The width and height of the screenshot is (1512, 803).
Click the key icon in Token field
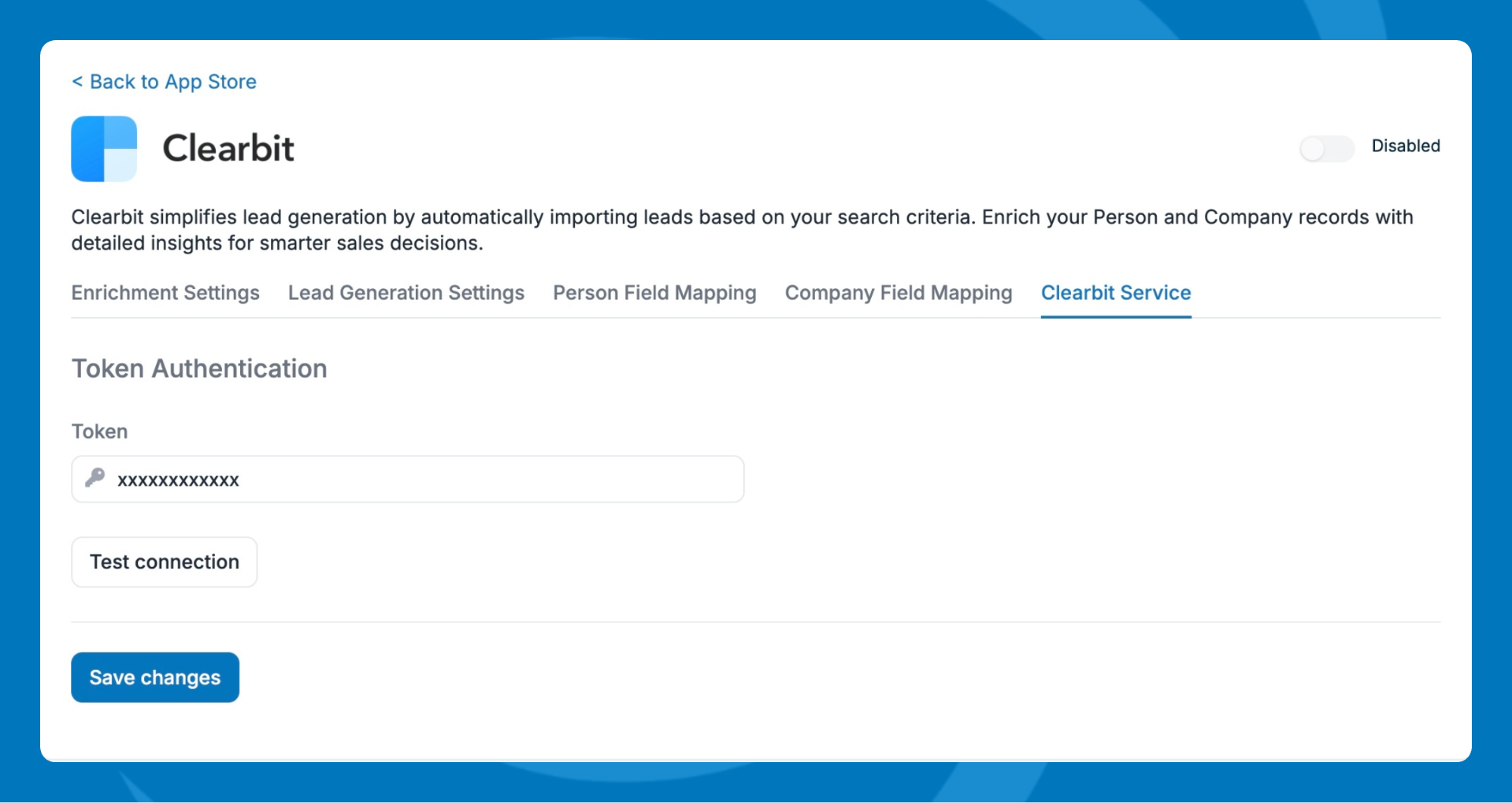(95, 478)
